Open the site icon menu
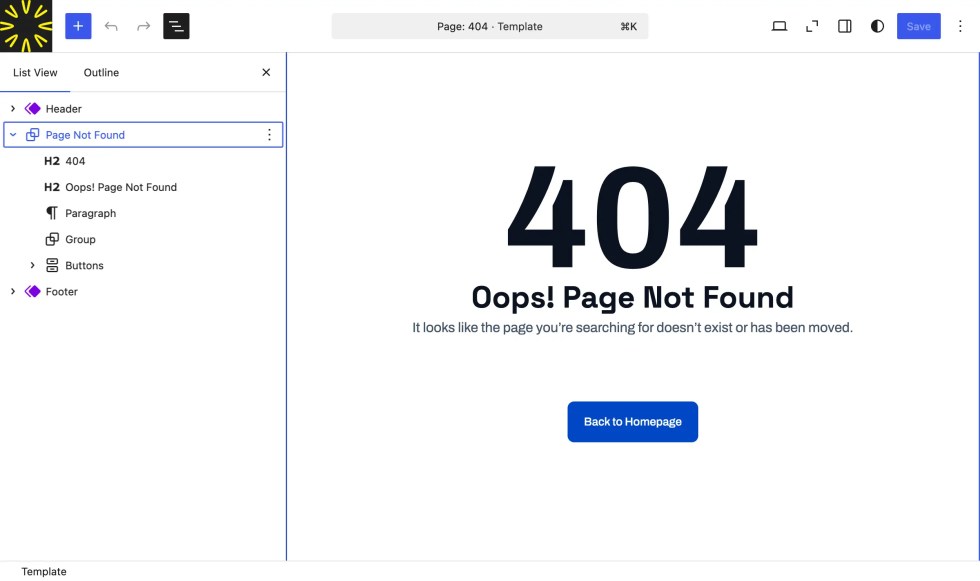The image size is (980, 581). click(26, 26)
